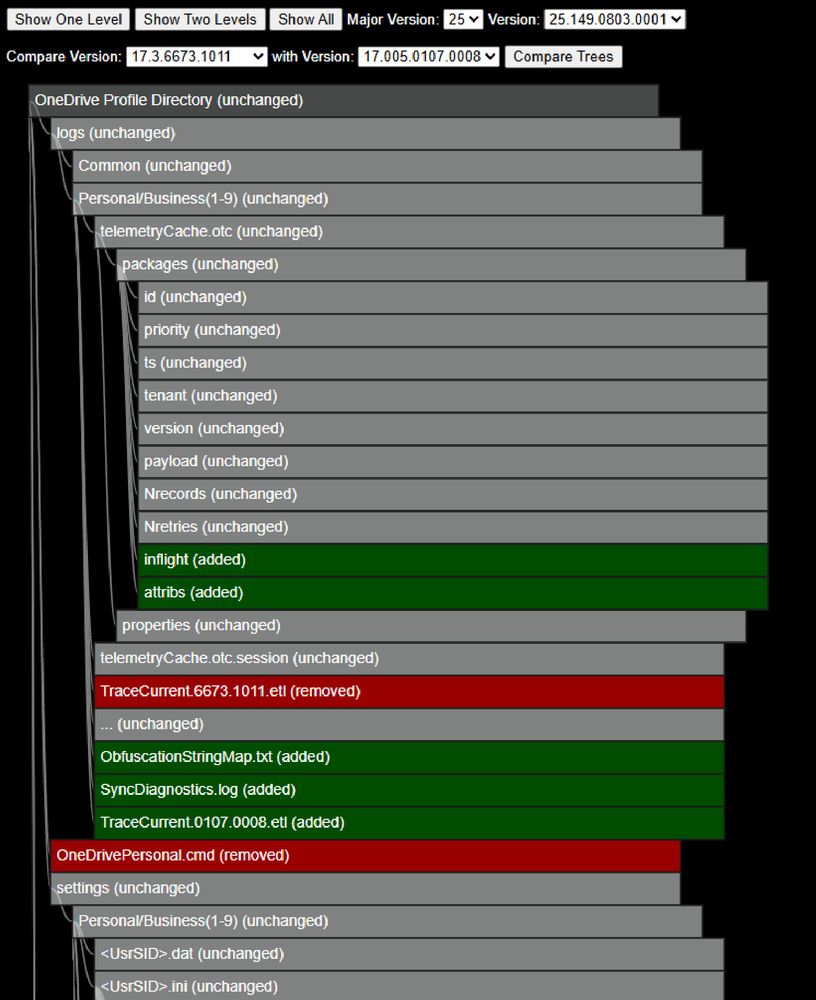Click the Compare Trees button
Image resolution: width=816 pixels, height=1000 pixels.
(x=563, y=57)
